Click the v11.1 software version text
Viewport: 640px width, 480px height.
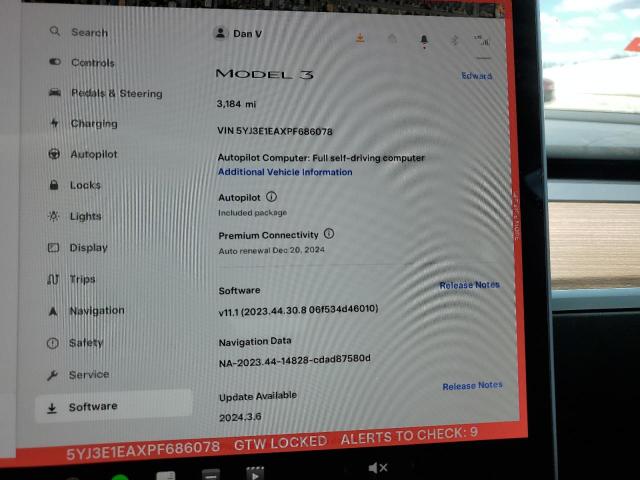(298, 310)
